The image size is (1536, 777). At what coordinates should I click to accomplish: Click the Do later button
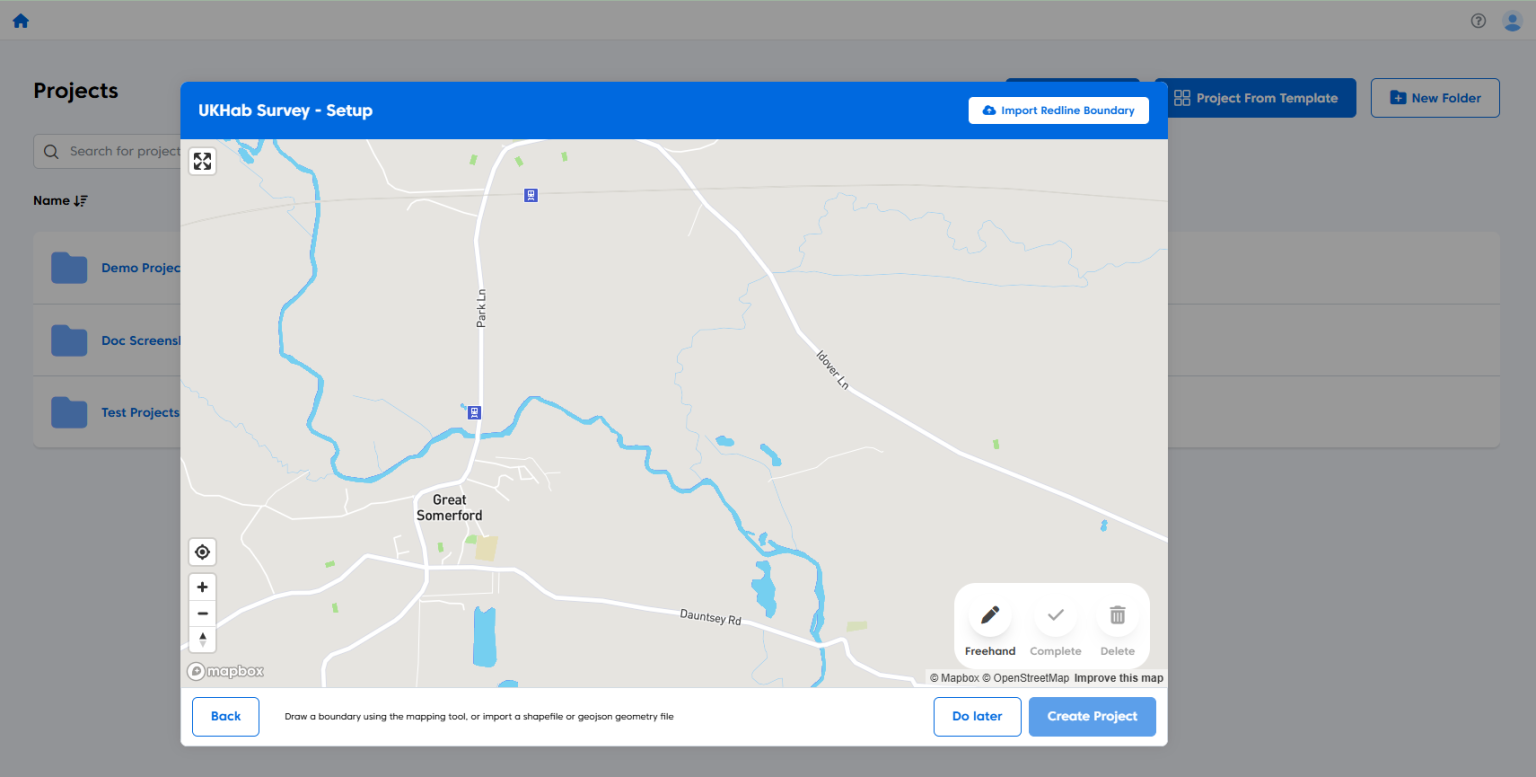977,716
